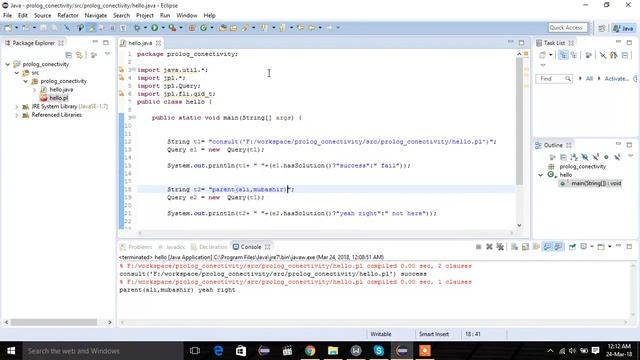Open the Project menu
The image size is (640, 360).
pos(144,16)
